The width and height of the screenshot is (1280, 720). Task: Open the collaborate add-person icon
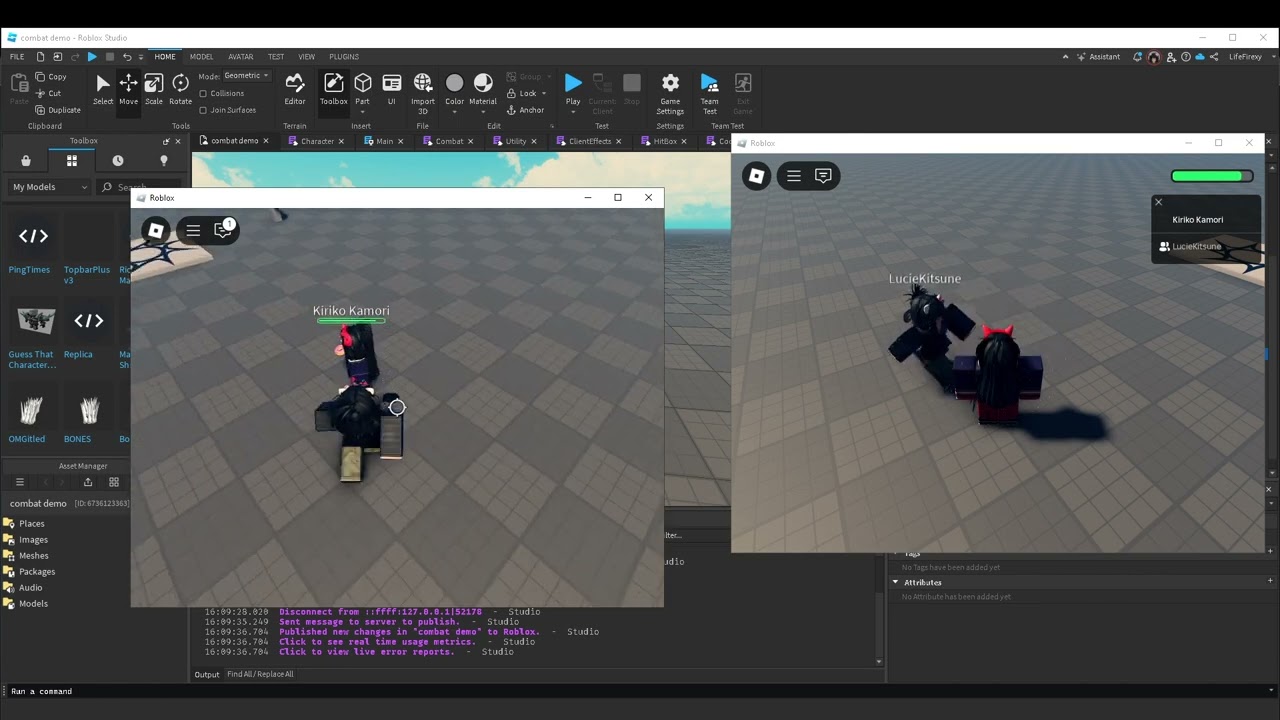tap(1169, 57)
